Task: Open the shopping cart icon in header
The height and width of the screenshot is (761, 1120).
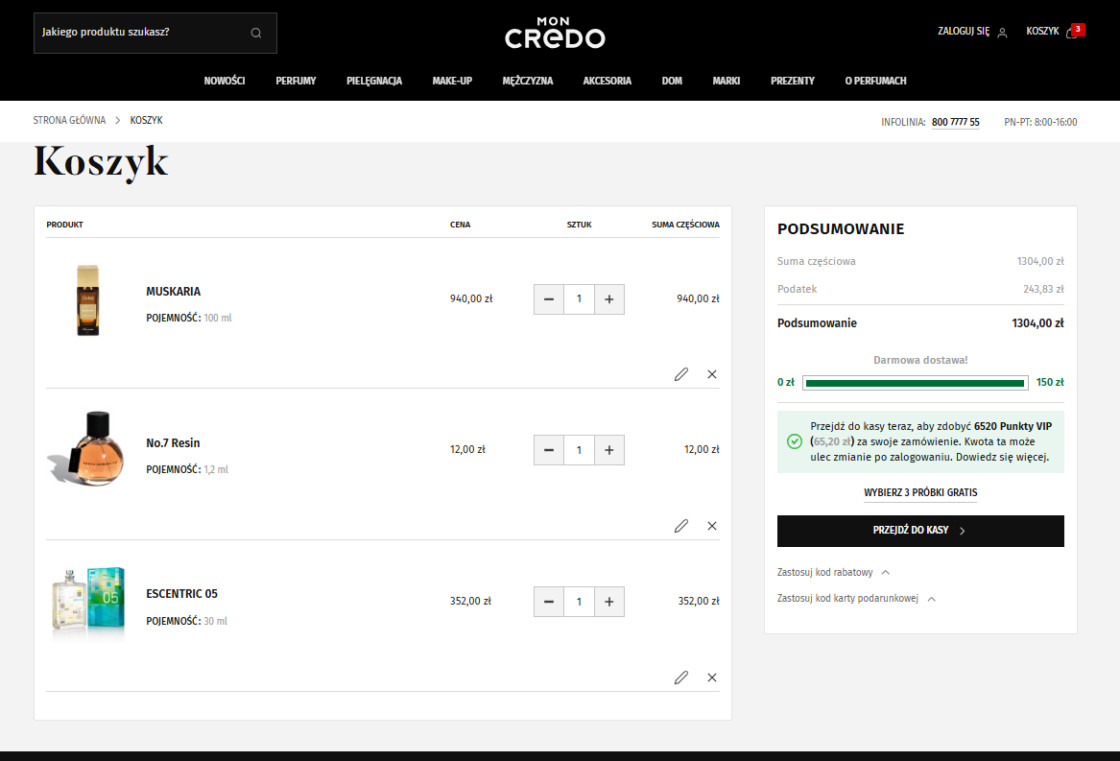Action: (x=1071, y=32)
